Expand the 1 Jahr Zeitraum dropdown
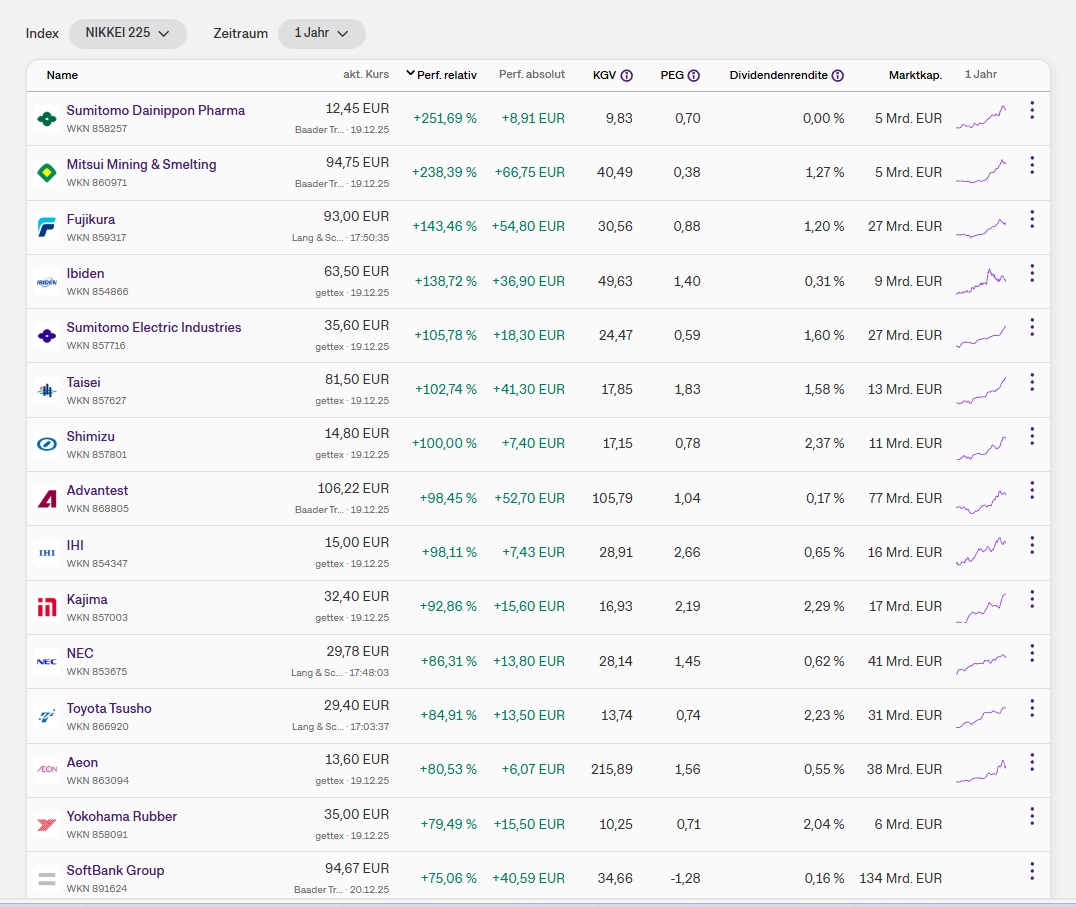The height and width of the screenshot is (907, 1076). 321,33
